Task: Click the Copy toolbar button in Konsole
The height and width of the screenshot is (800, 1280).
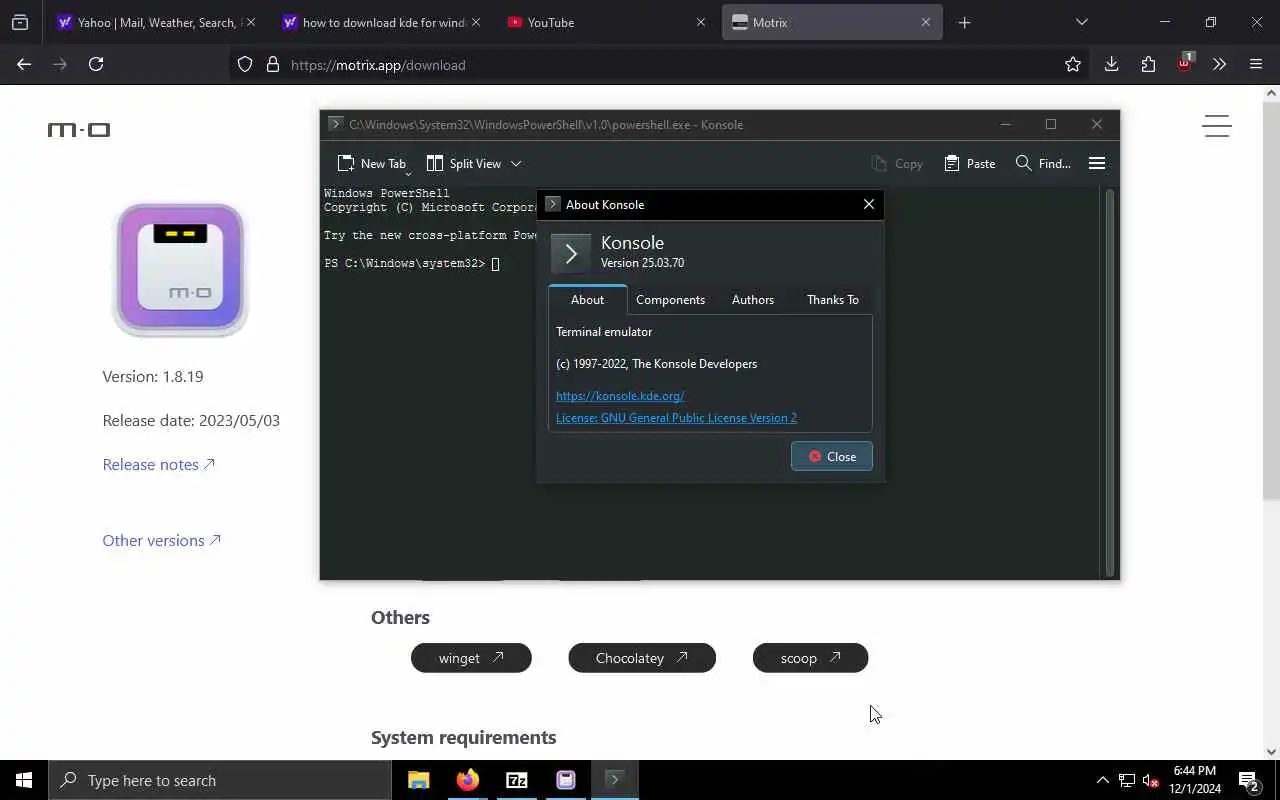Action: [897, 164]
